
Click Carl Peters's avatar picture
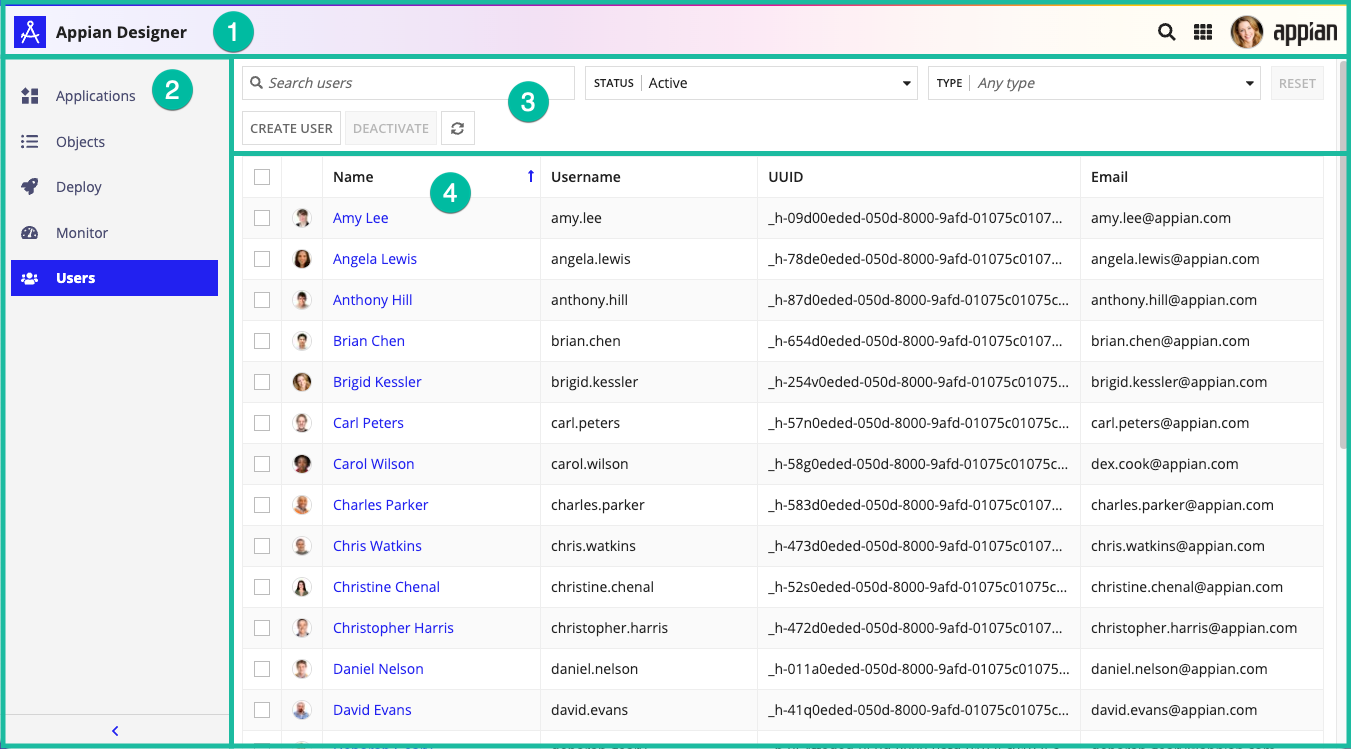pyautogui.click(x=302, y=423)
